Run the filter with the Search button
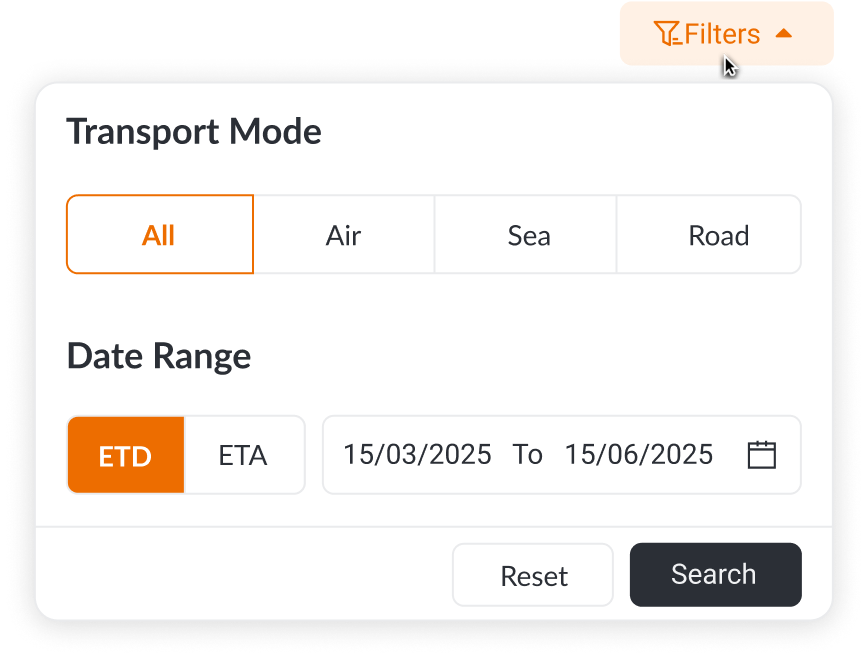Viewport: 865px width, 657px height. click(x=714, y=575)
